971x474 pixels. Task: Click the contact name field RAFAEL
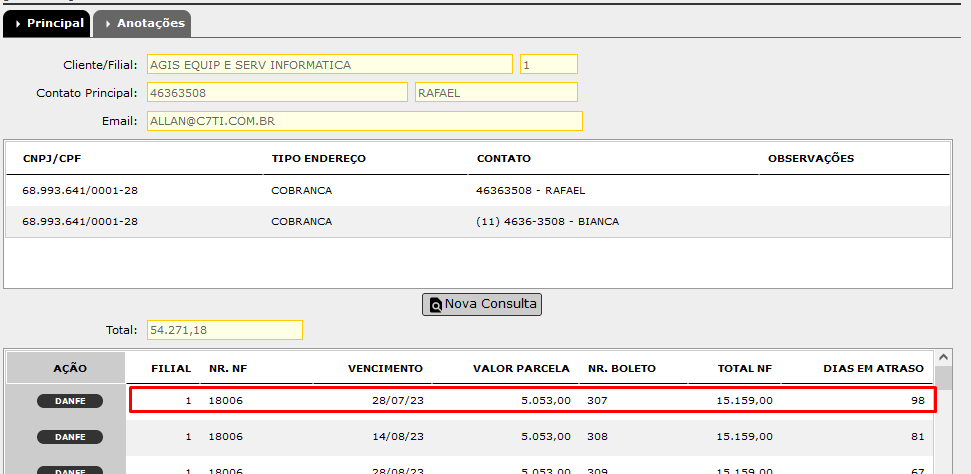(x=496, y=93)
